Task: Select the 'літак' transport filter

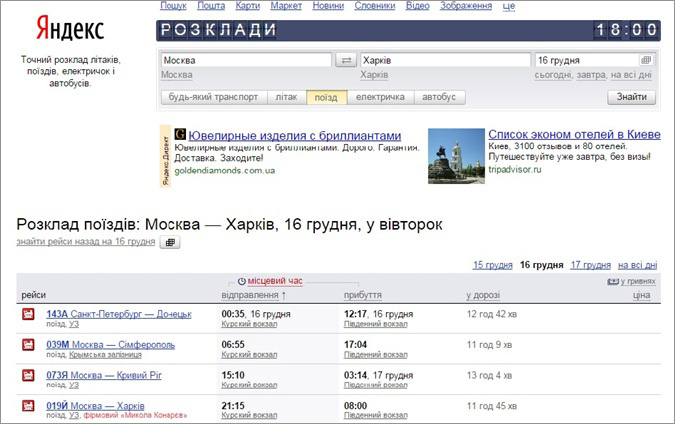Action: (285, 97)
